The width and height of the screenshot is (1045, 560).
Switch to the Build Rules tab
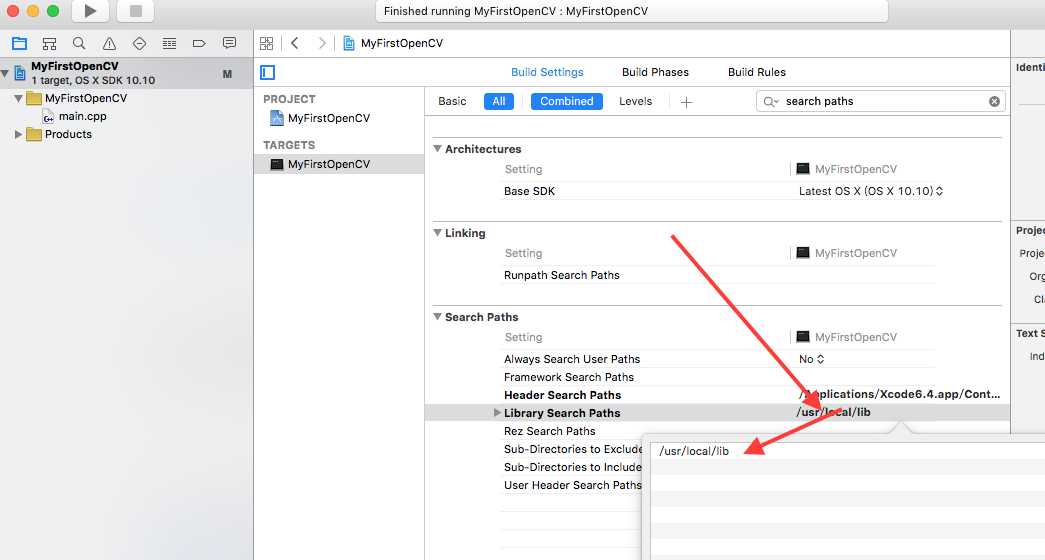tap(756, 72)
